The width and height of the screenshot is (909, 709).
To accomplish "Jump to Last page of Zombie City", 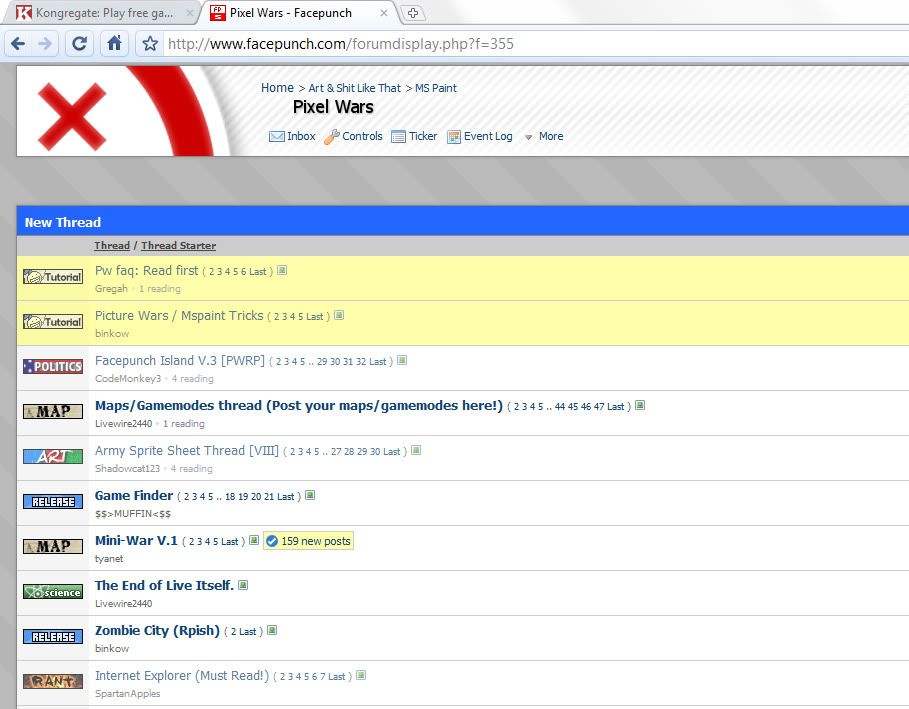I will pyautogui.click(x=248, y=632).
